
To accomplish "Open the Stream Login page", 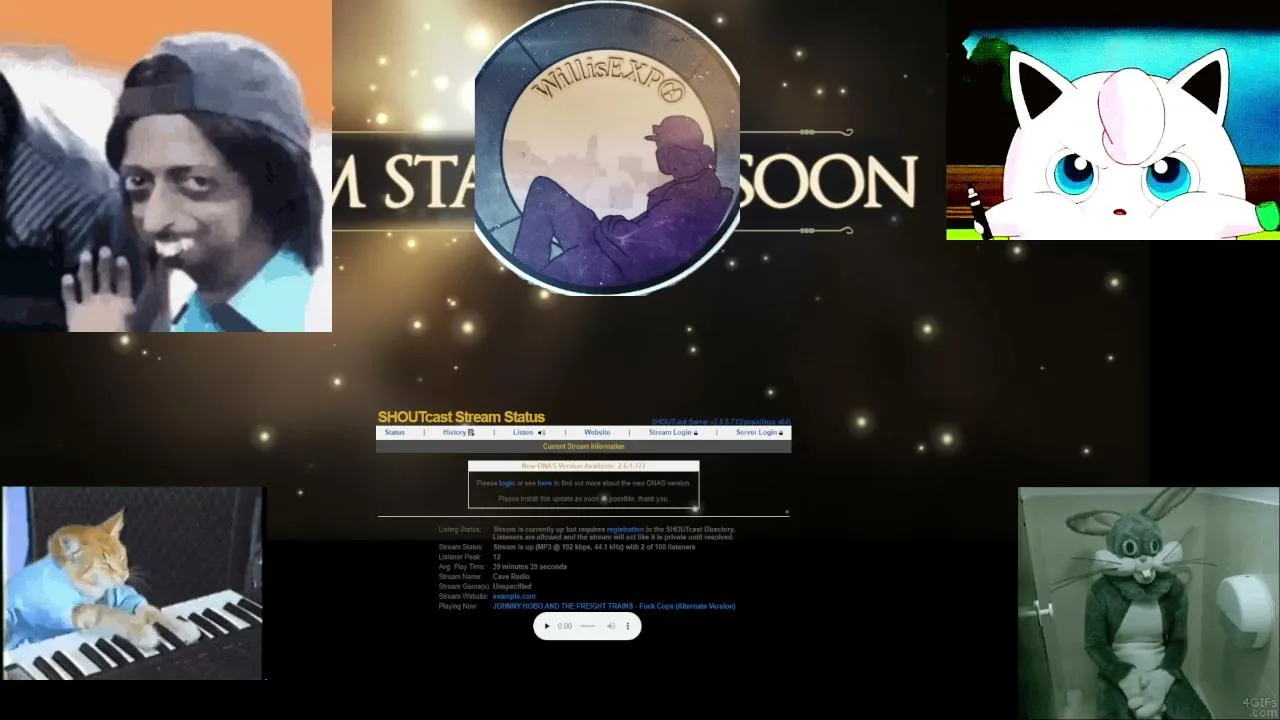I will (x=673, y=433).
